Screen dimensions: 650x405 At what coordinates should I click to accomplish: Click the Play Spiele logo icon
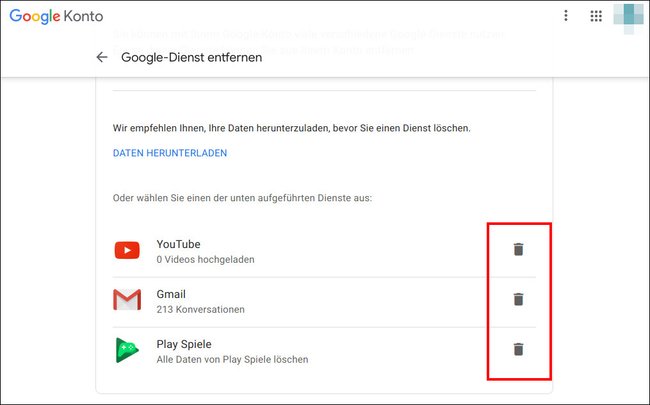point(127,350)
